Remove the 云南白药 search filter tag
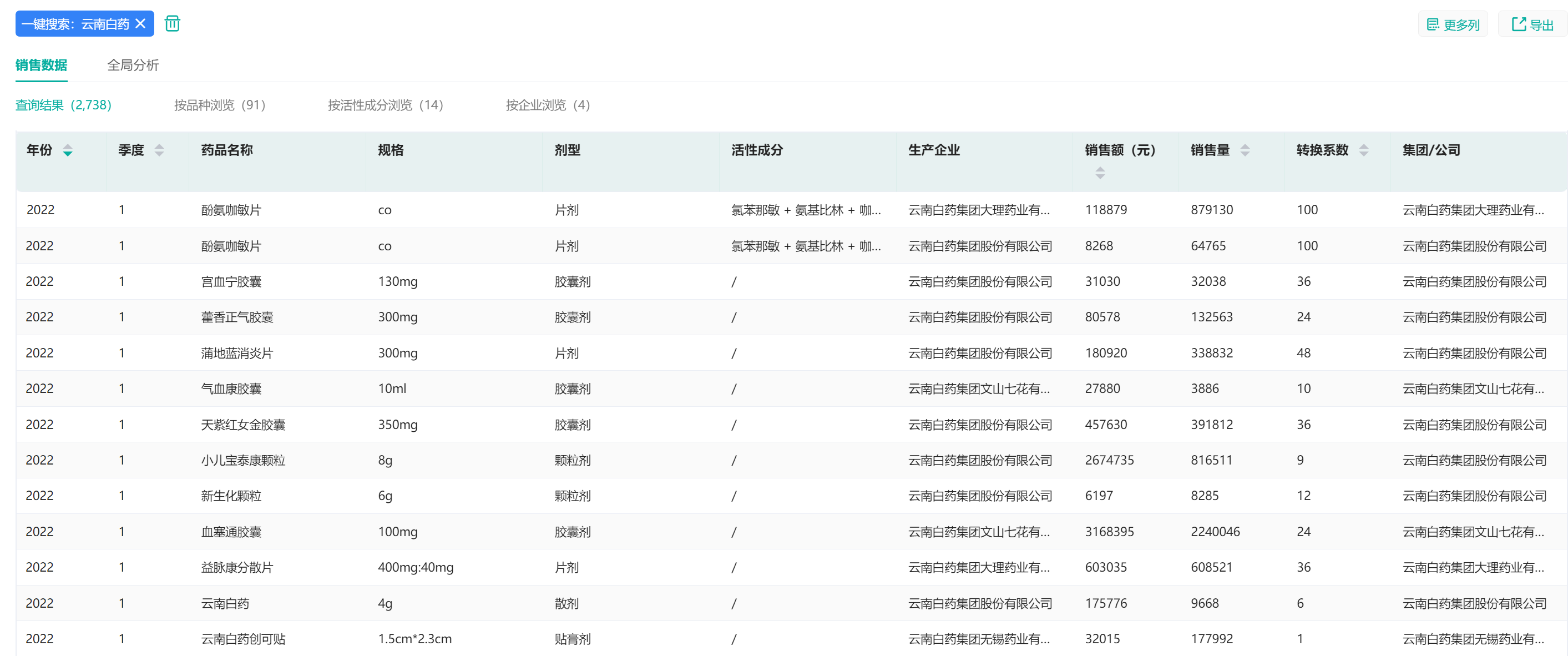The height and width of the screenshot is (656, 1568). tap(140, 24)
